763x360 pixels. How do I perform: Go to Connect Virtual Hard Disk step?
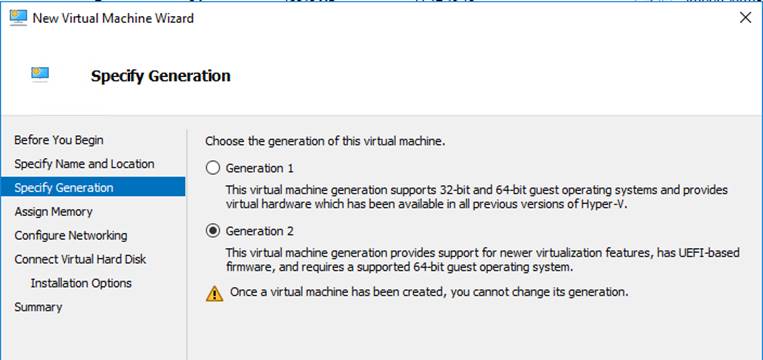[x=80, y=259]
